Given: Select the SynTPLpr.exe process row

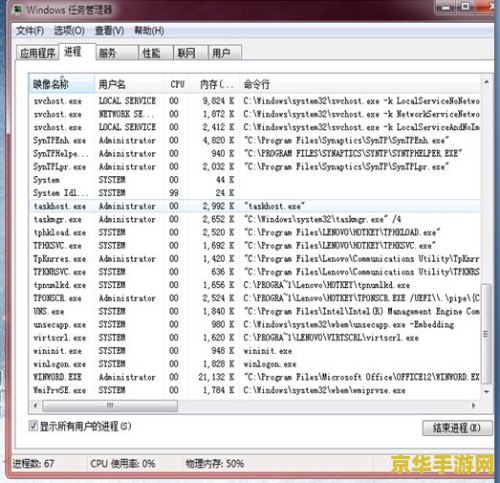Looking at the screenshot, I should click(x=255, y=167).
